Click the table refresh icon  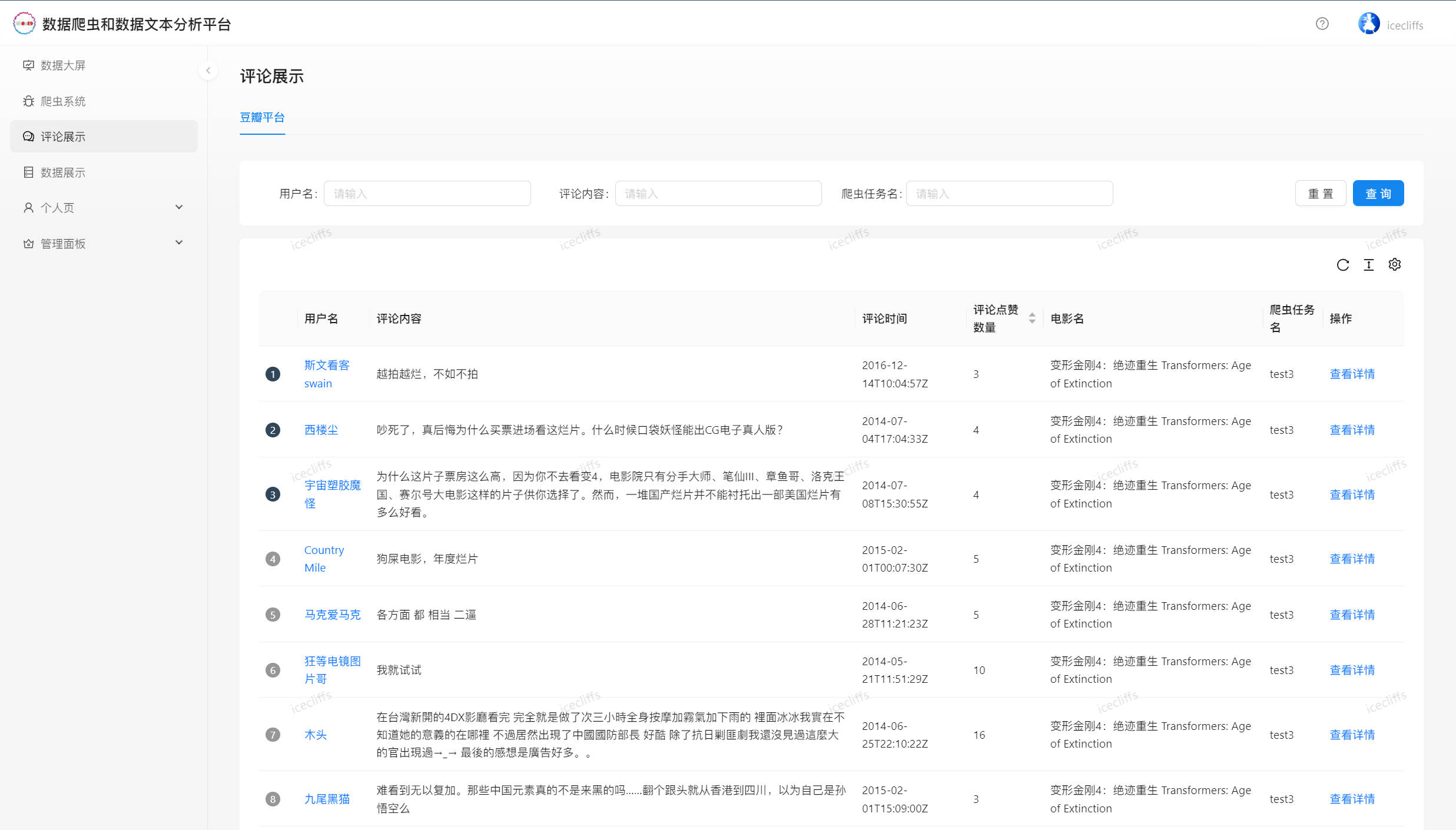(1342, 265)
